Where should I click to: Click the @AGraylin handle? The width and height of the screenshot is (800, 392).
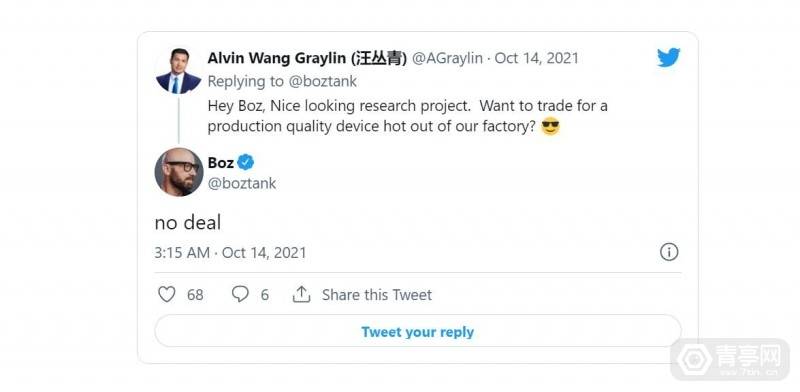pos(447,58)
